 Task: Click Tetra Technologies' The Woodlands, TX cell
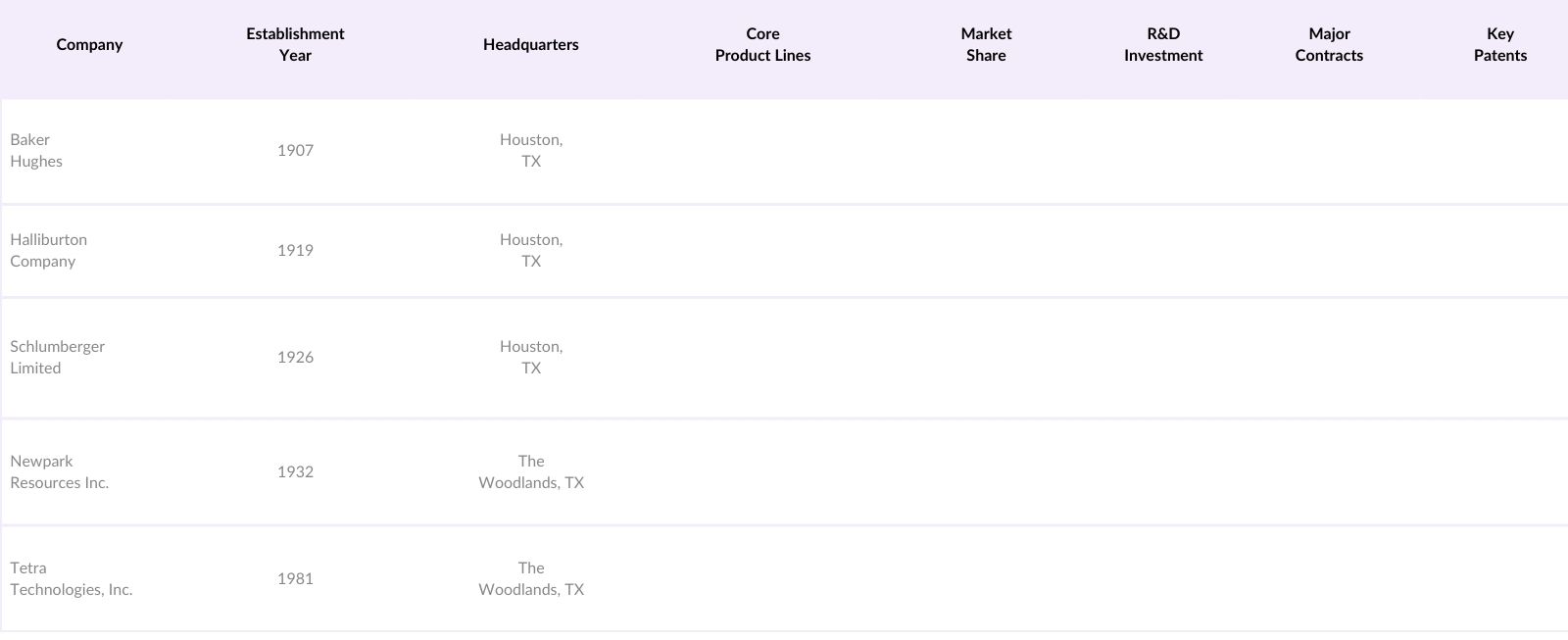530,579
